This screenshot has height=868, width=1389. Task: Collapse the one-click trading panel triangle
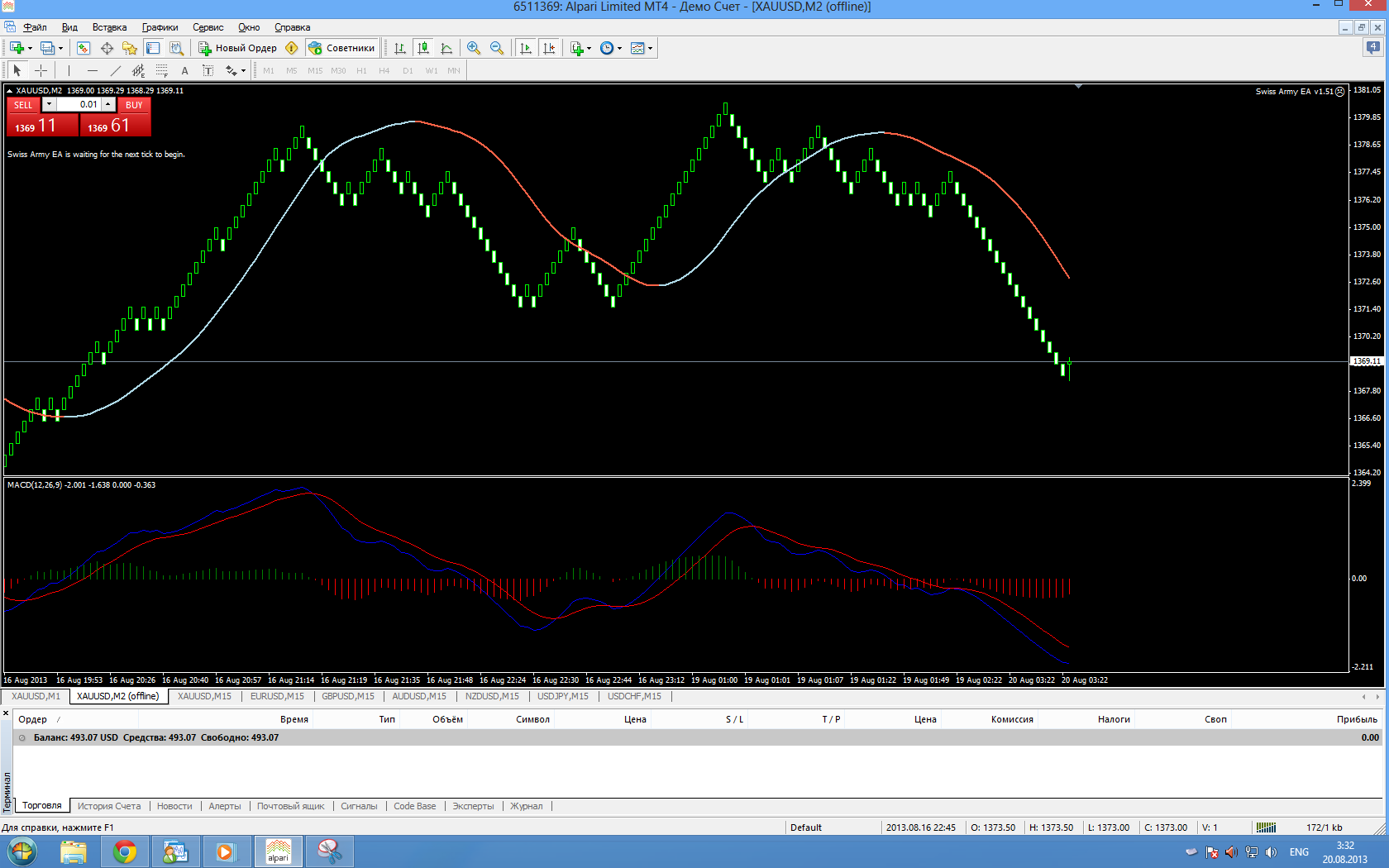(9, 90)
